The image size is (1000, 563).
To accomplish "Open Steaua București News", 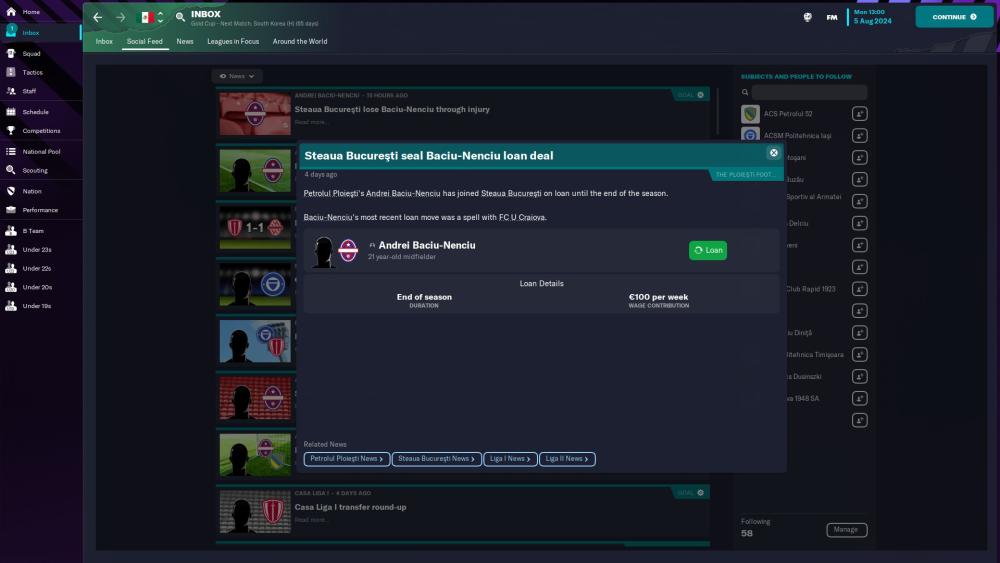I will 436,459.
